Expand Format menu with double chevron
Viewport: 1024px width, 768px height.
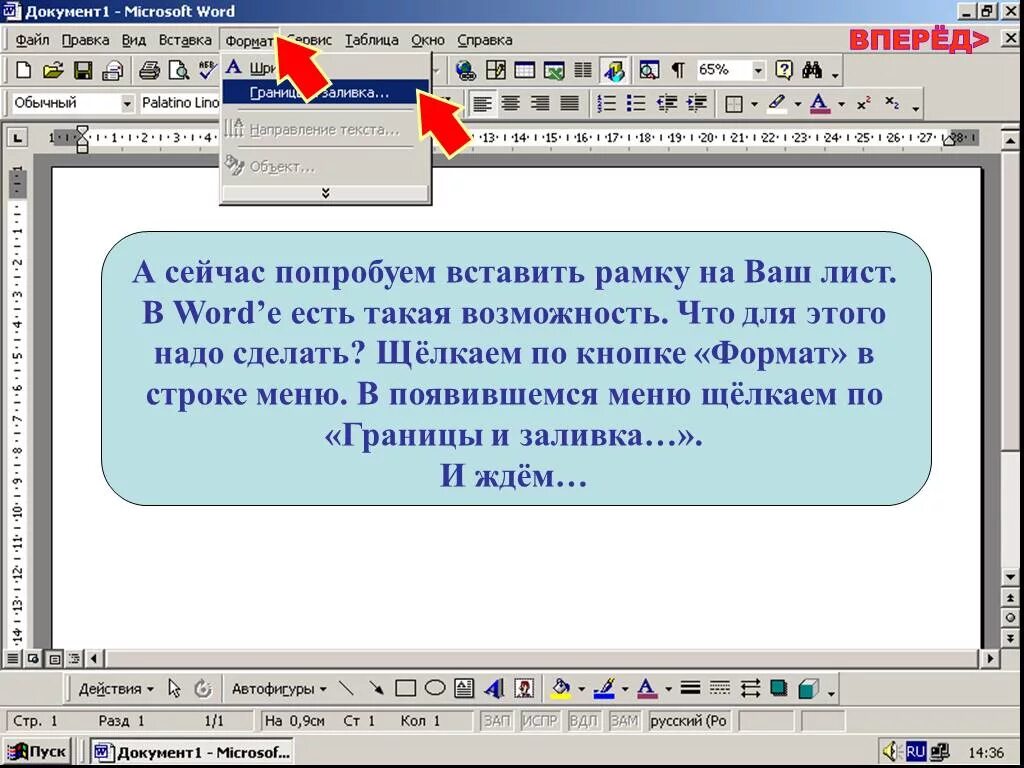pyautogui.click(x=325, y=193)
